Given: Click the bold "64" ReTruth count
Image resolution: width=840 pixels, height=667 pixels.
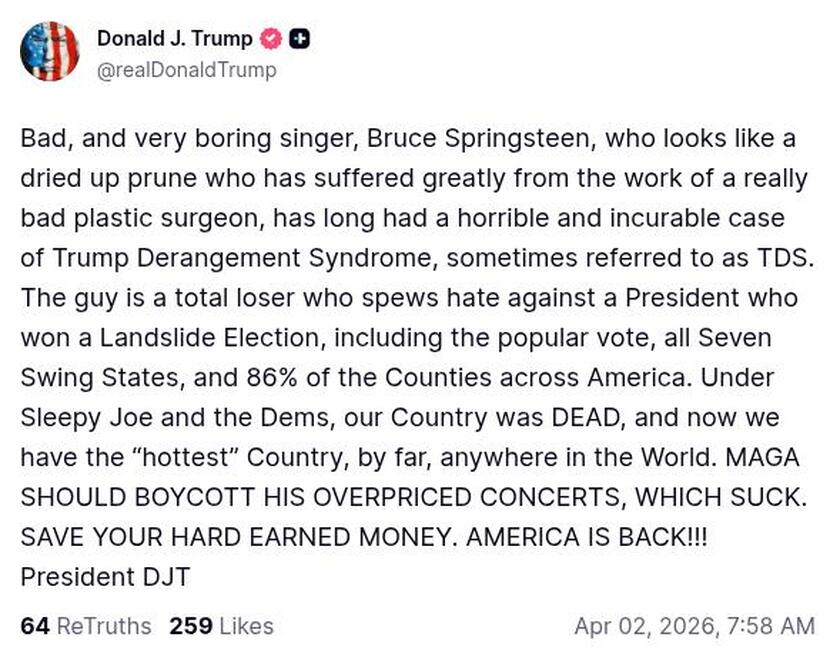Looking at the screenshot, I should [x=36, y=626].
